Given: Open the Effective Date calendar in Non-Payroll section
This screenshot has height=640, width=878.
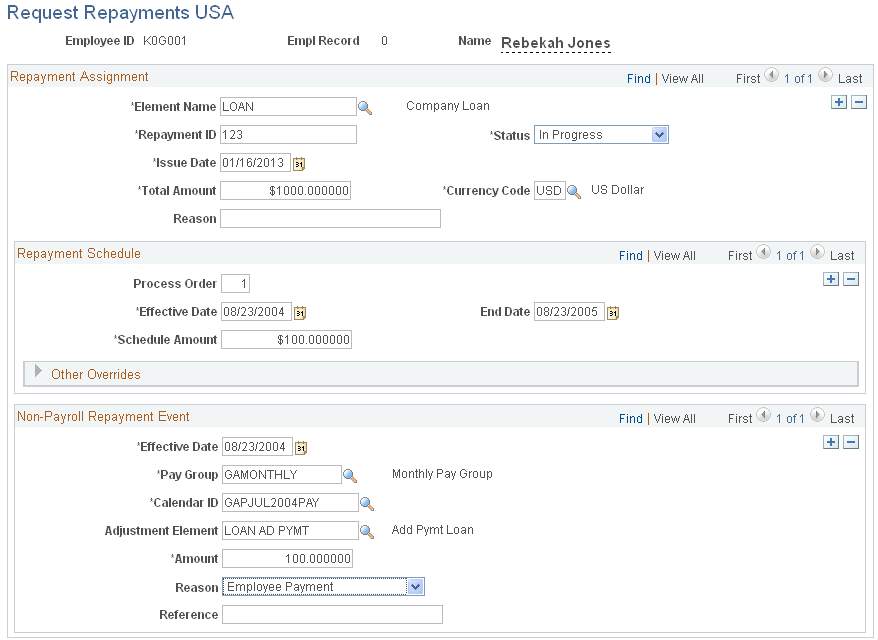Looking at the screenshot, I should click(x=300, y=446).
